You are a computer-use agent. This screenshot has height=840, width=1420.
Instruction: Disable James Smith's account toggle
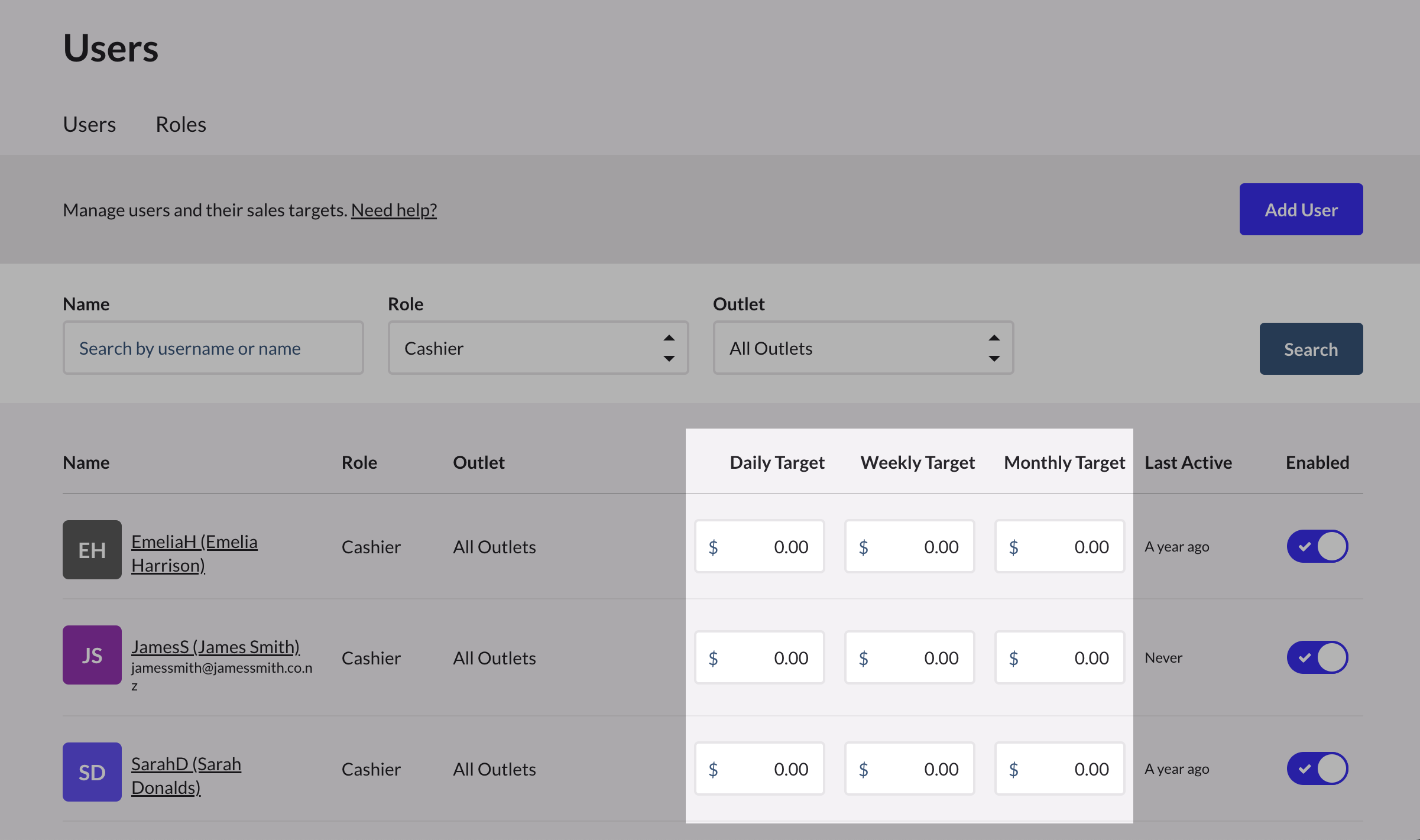[1317, 657]
